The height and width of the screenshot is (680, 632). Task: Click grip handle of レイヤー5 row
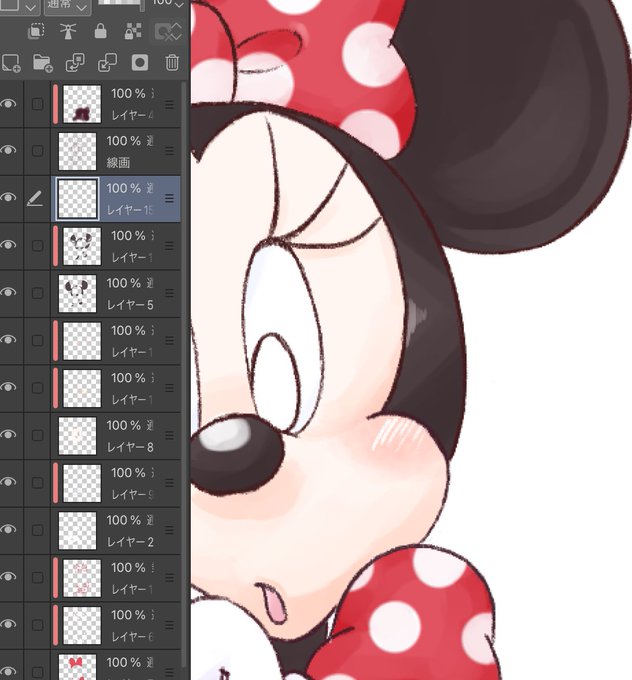click(x=169, y=293)
